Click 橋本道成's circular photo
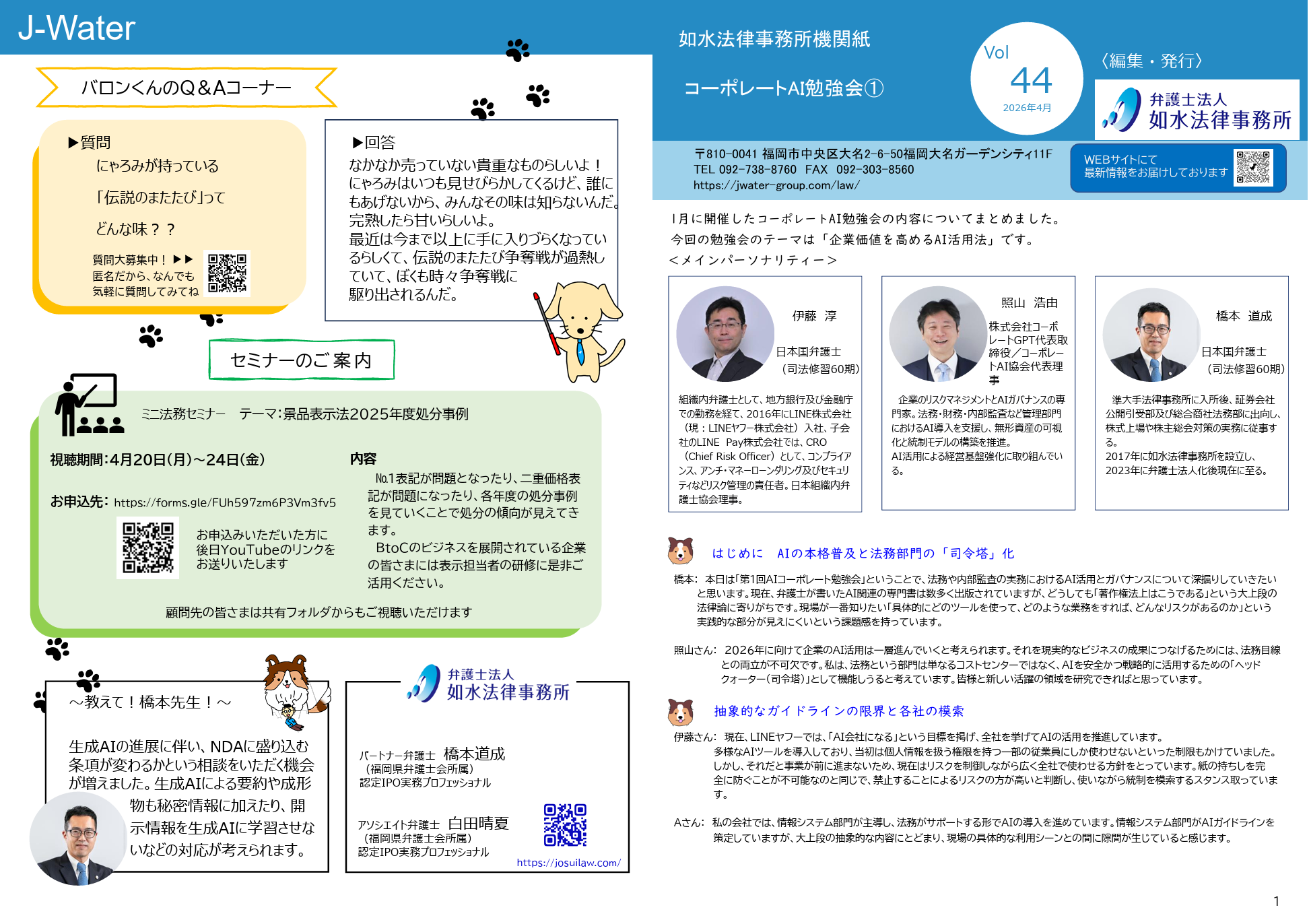Viewport: 1309px width, 924px height. (x=1151, y=335)
